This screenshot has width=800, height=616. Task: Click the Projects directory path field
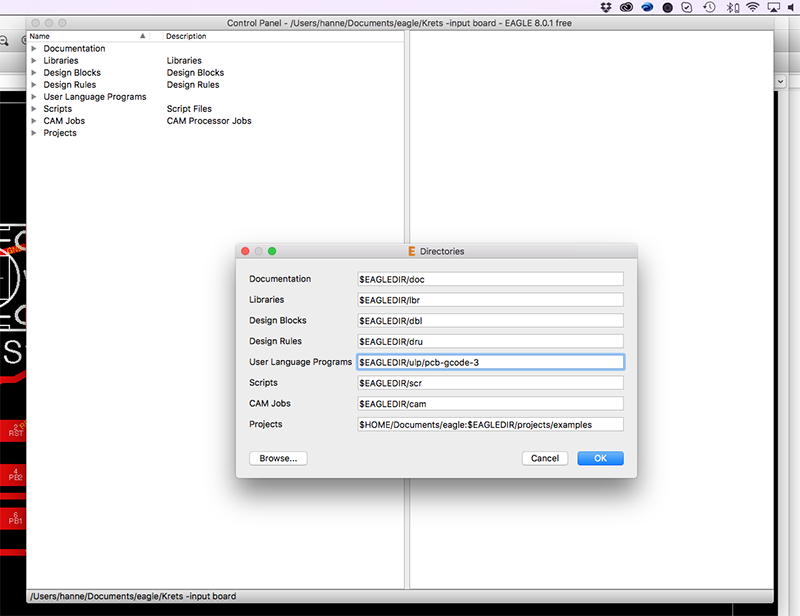[x=490, y=425]
